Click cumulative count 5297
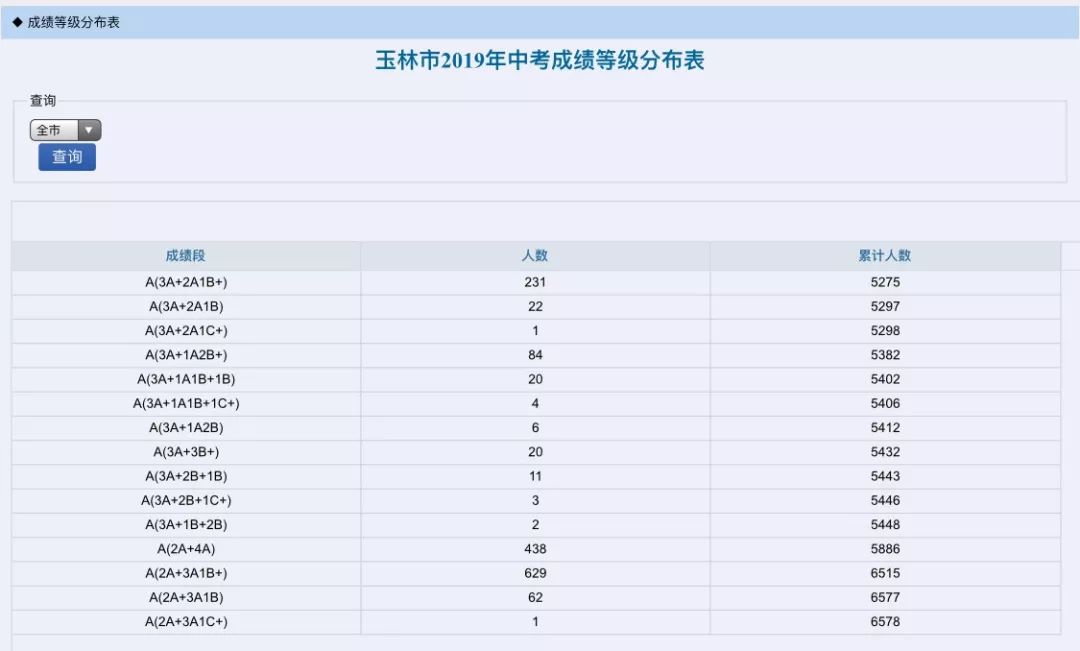Viewport: 1080px width, 651px height. (885, 307)
